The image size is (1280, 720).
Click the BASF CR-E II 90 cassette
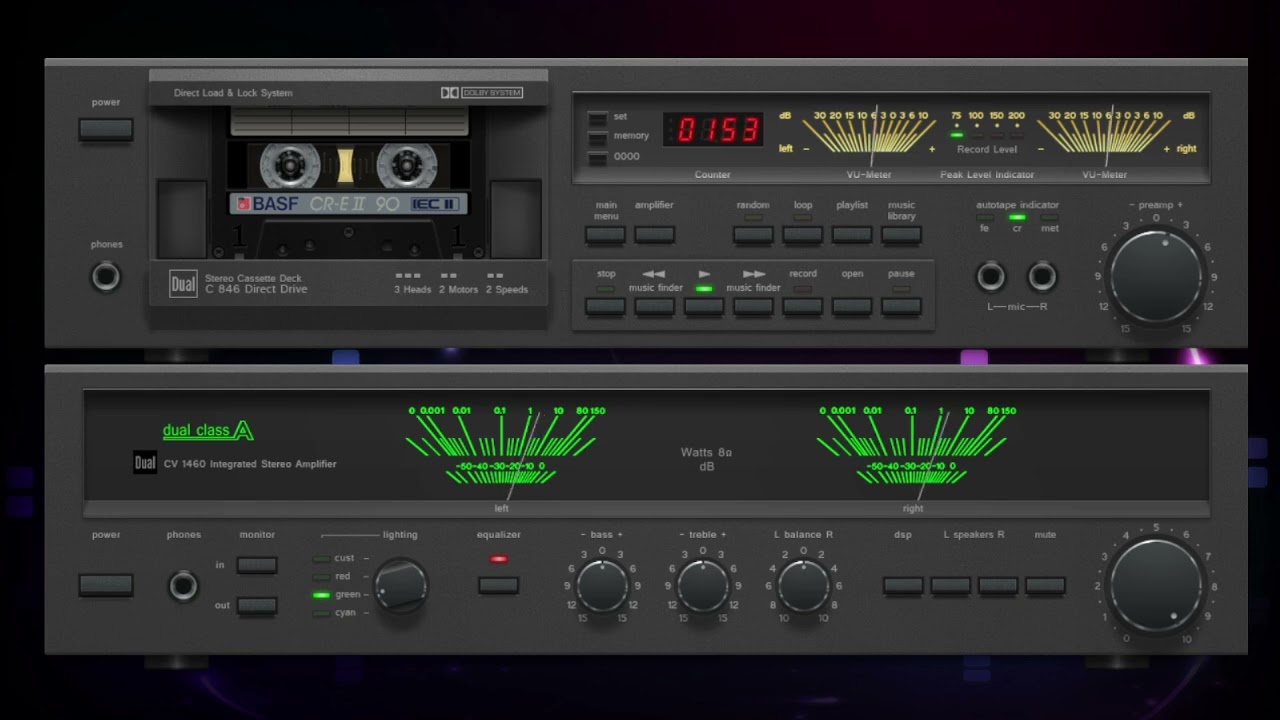pyautogui.click(x=348, y=181)
